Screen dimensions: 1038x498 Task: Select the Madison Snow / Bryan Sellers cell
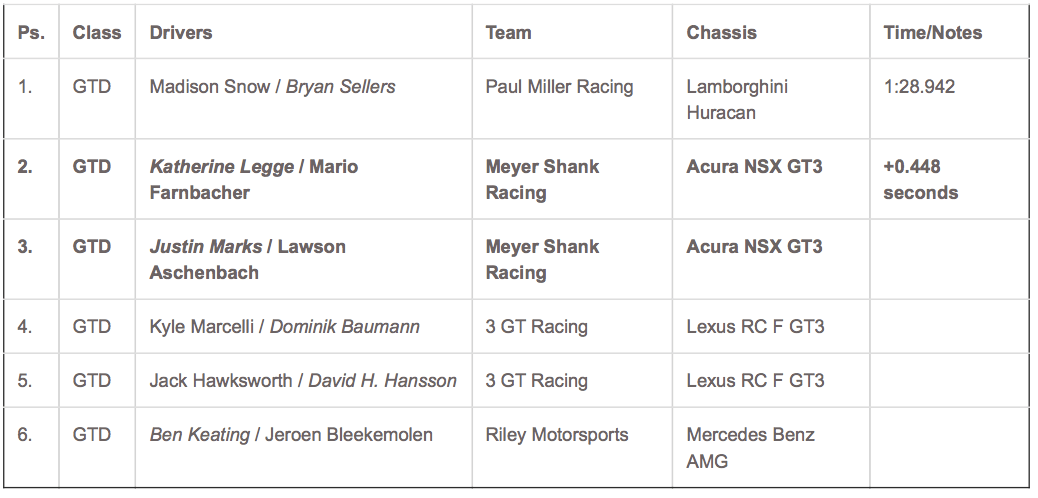(272, 87)
